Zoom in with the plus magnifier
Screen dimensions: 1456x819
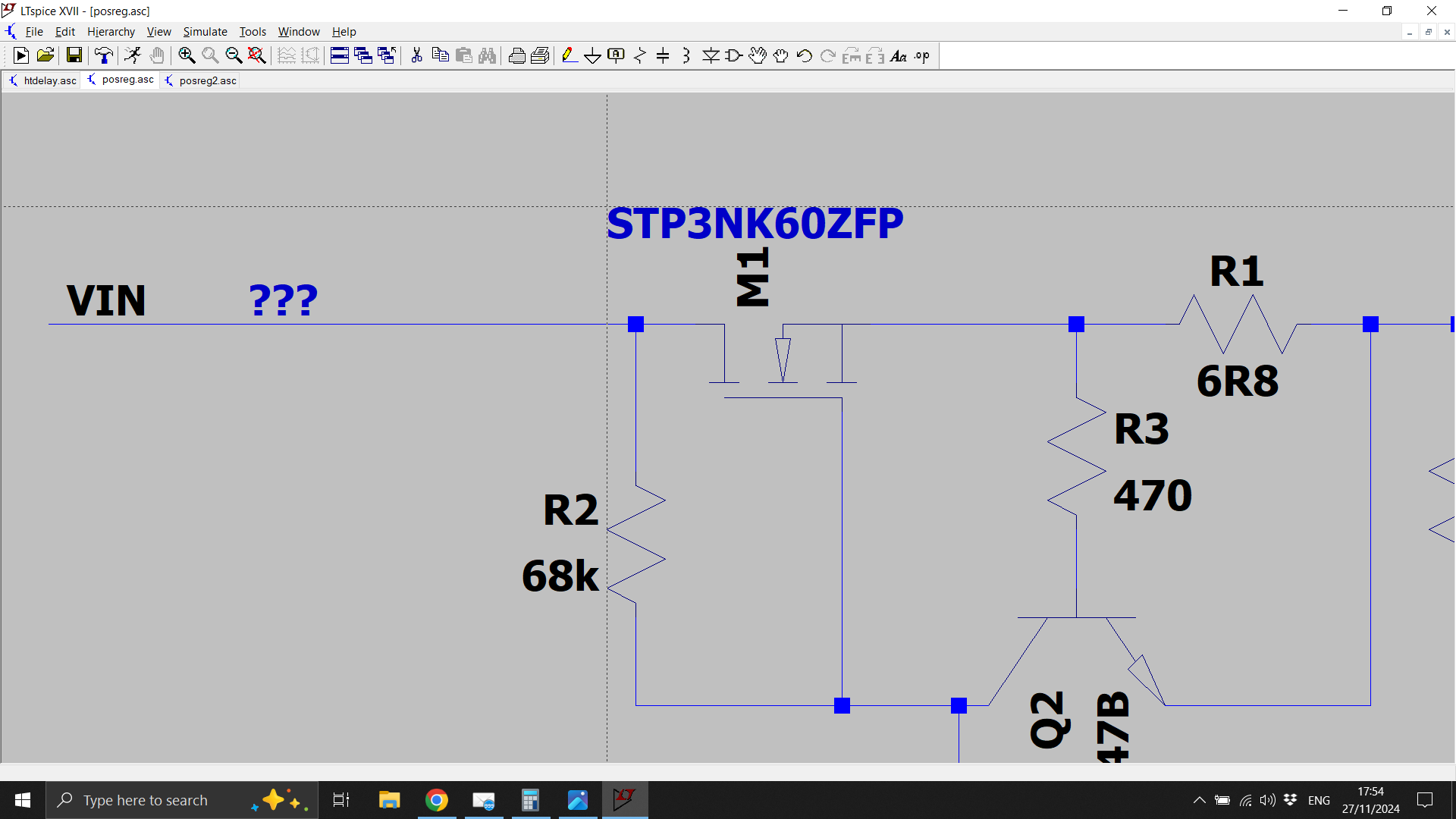[x=187, y=55]
